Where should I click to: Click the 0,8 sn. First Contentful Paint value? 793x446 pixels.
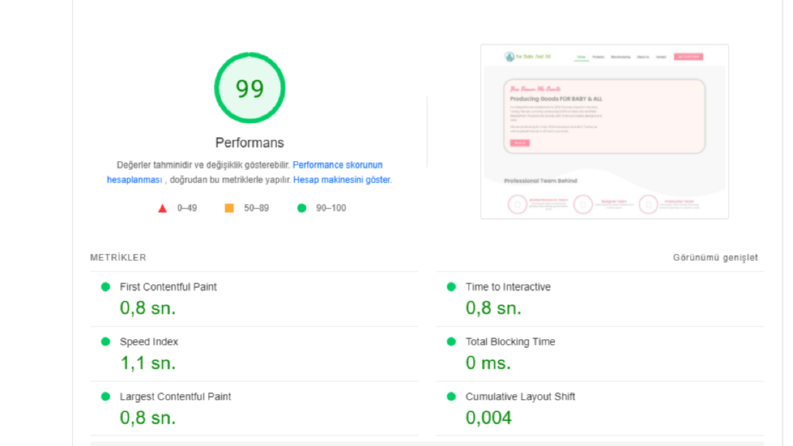pyautogui.click(x=148, y=308)
